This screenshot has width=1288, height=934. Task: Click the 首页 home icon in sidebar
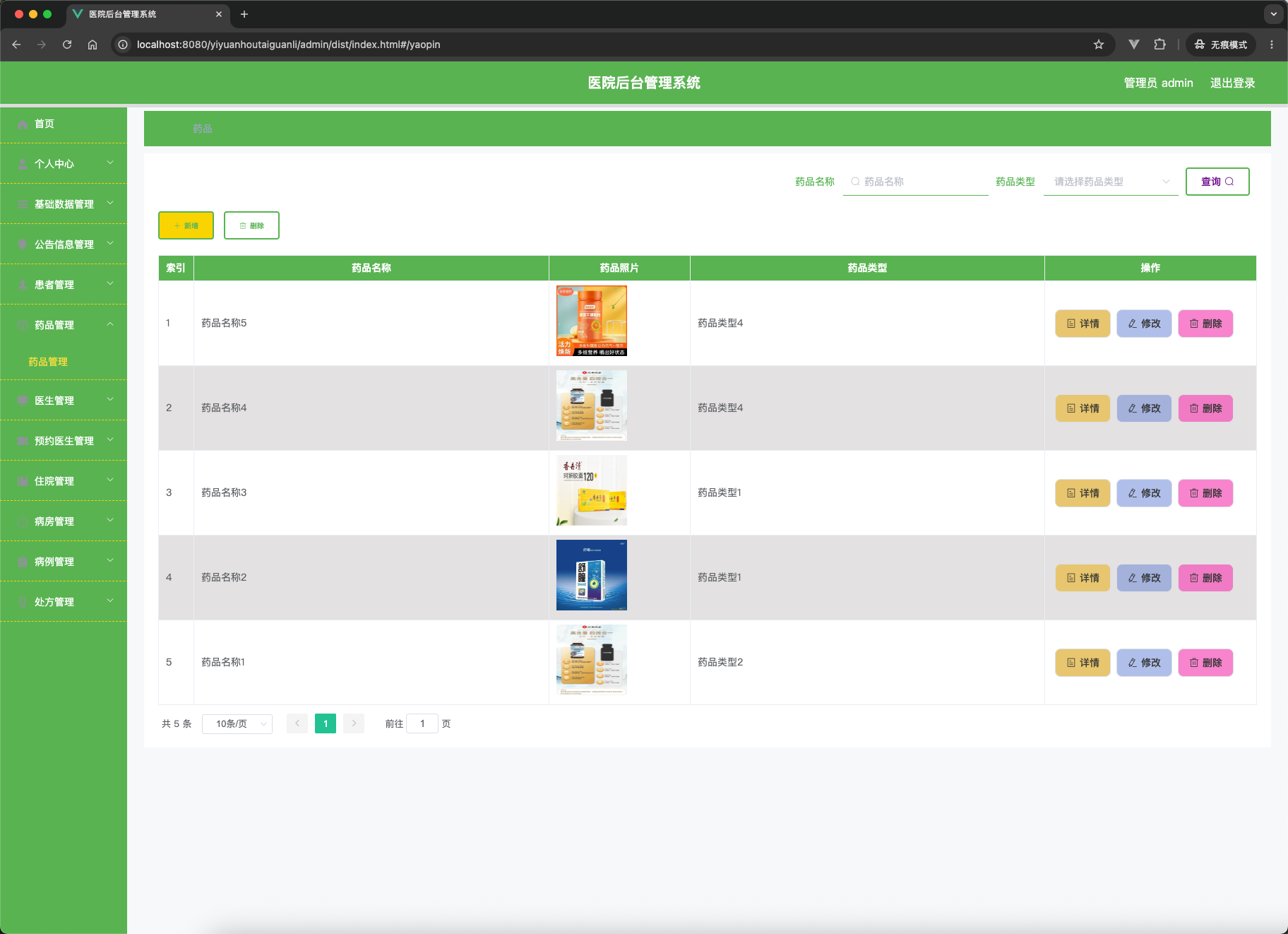(23, 124)
